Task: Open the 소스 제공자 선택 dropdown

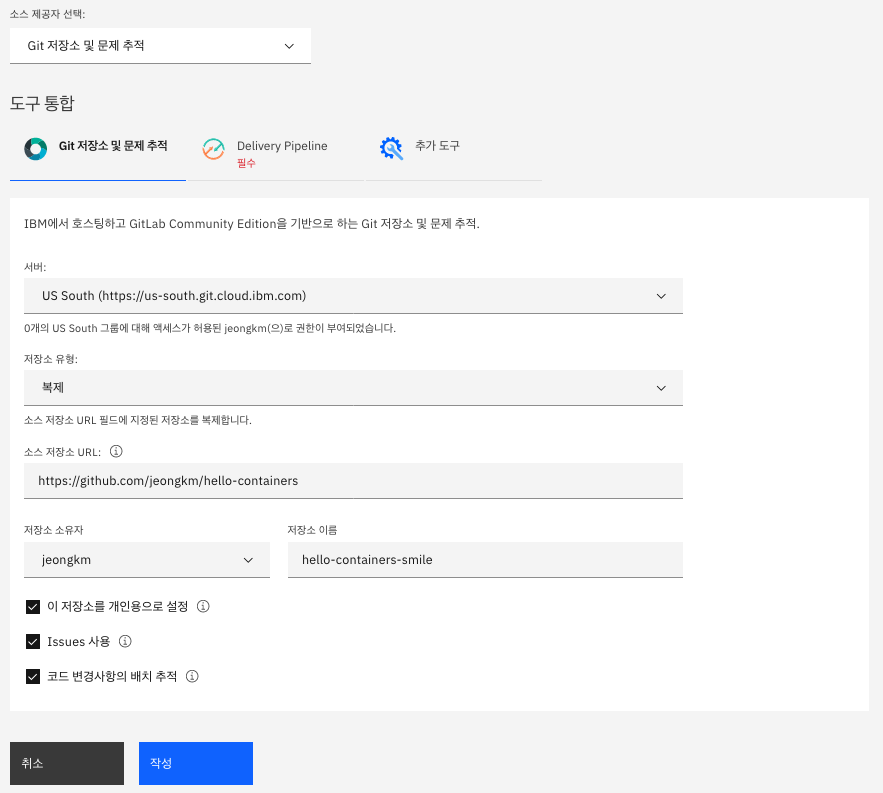Action: coord(160,46)
